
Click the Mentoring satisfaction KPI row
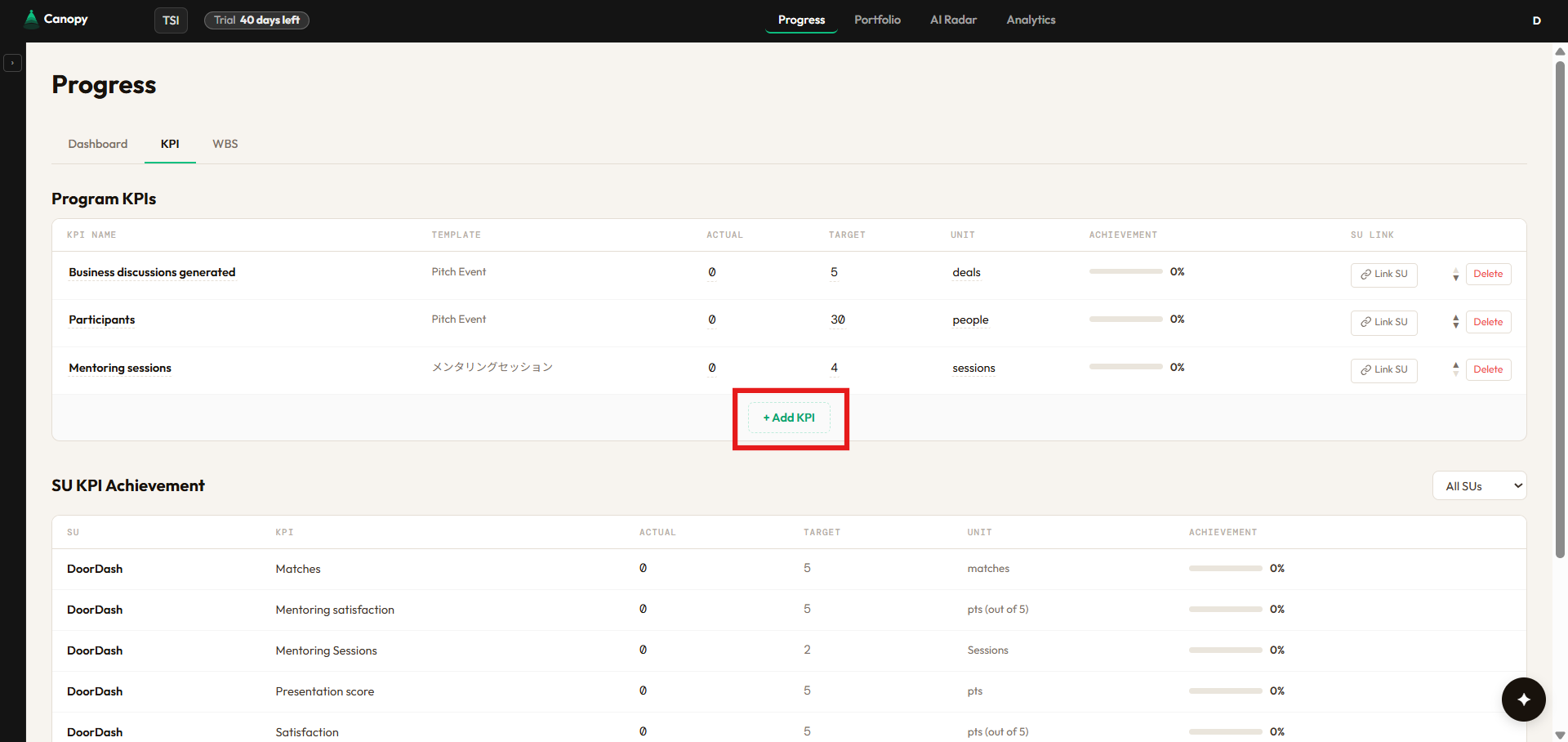click(789, 610)
